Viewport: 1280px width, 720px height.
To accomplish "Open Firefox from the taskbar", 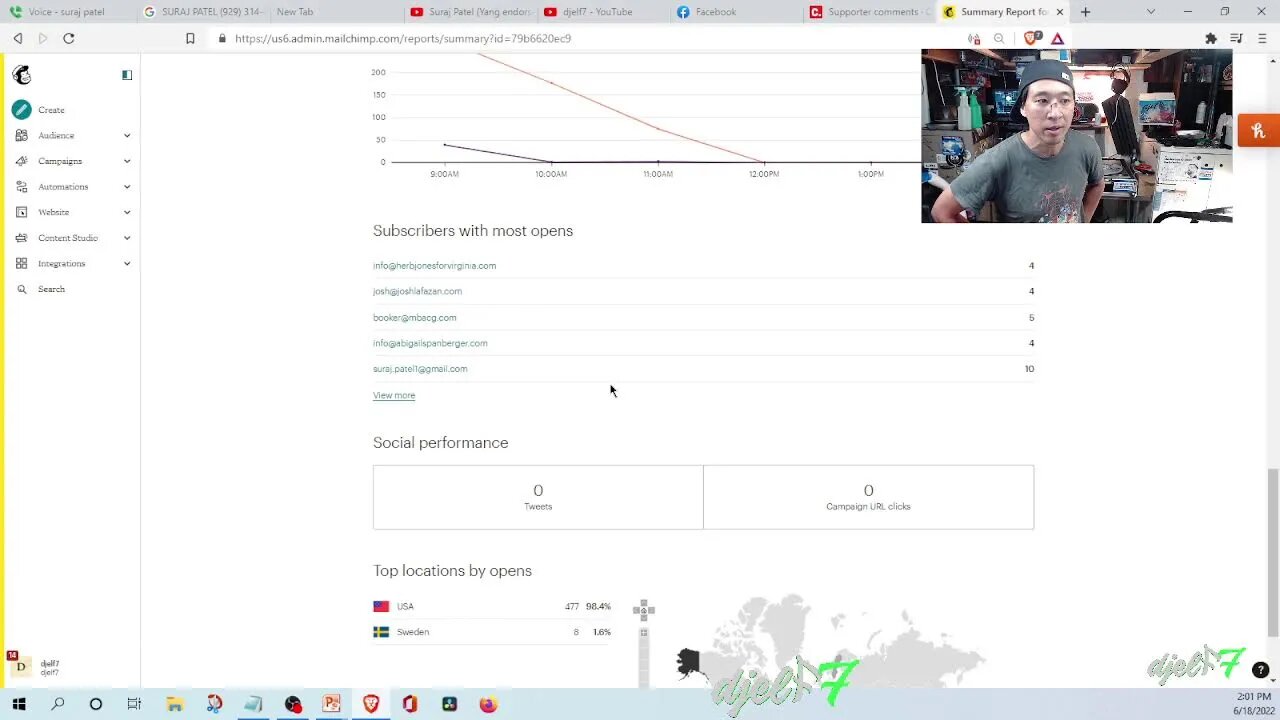I will click(x=488, y=704).
